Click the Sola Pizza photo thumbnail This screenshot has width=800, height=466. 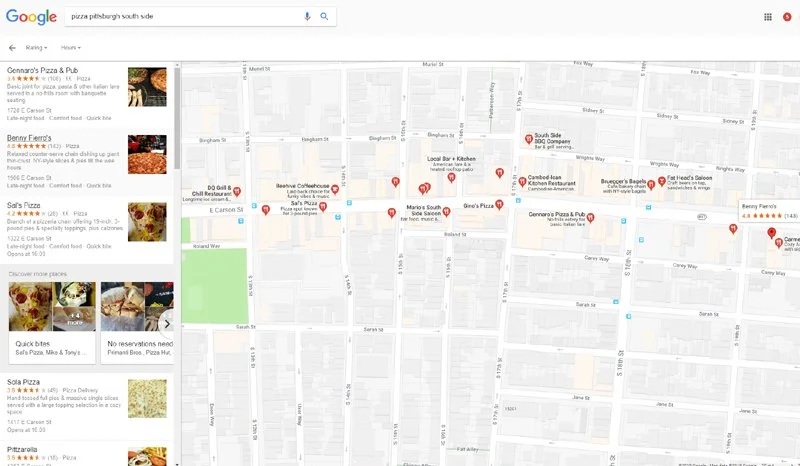[x=147, y=399]
